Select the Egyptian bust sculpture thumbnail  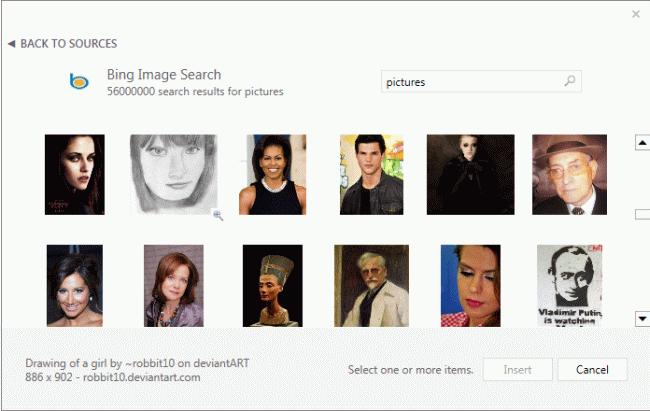point(272,285)
